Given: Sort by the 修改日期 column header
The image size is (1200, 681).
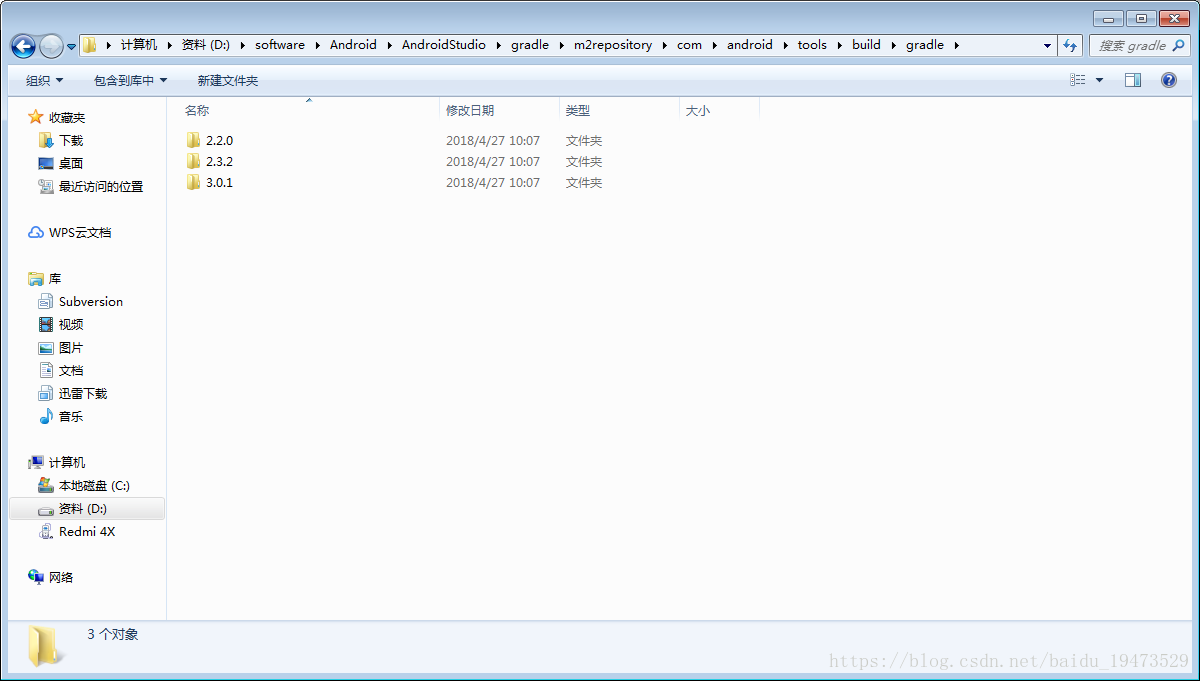Looking at the screenshot, I should coord(470,111).
